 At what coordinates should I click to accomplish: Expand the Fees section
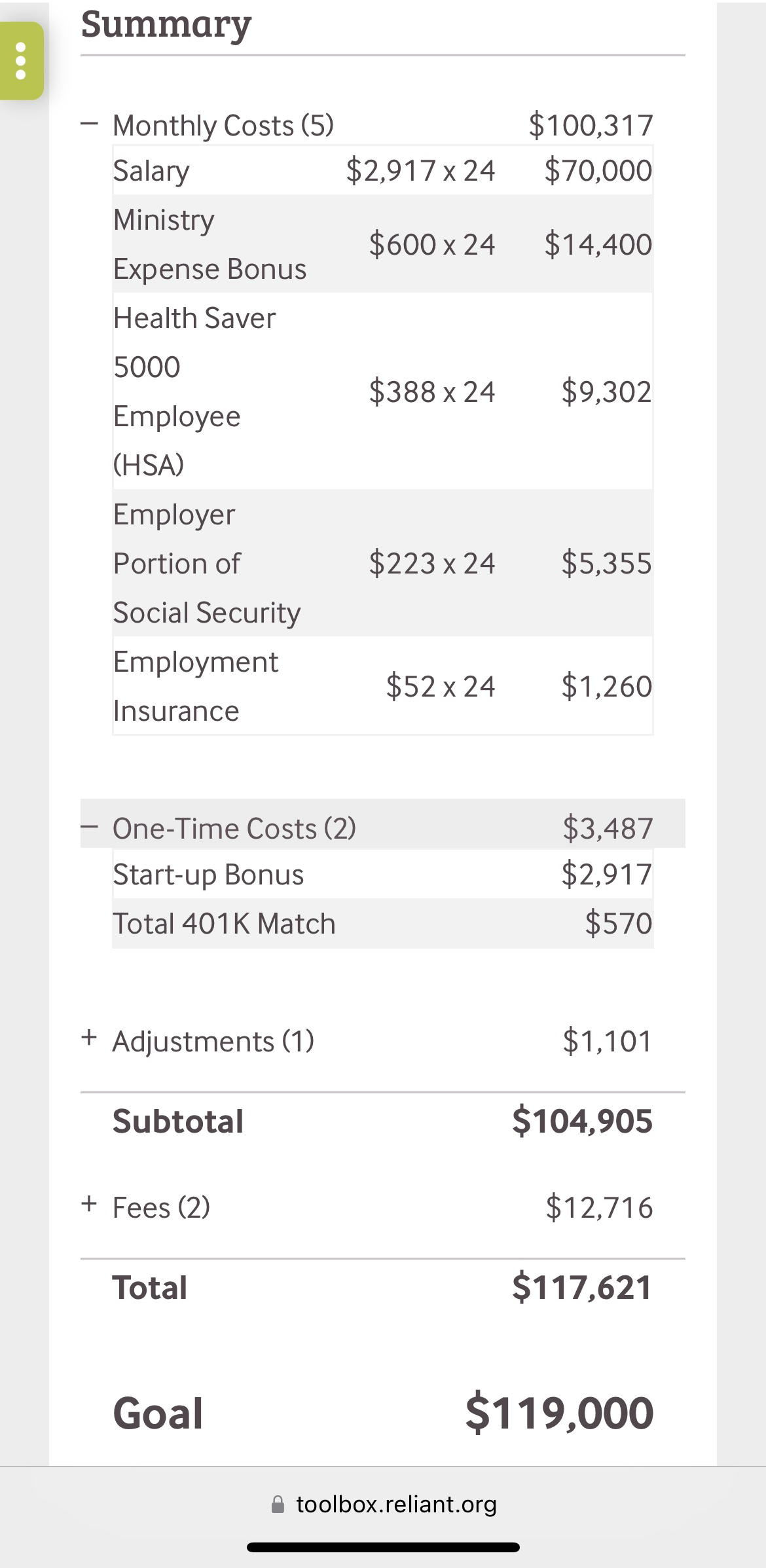[x=89, y=1204]
